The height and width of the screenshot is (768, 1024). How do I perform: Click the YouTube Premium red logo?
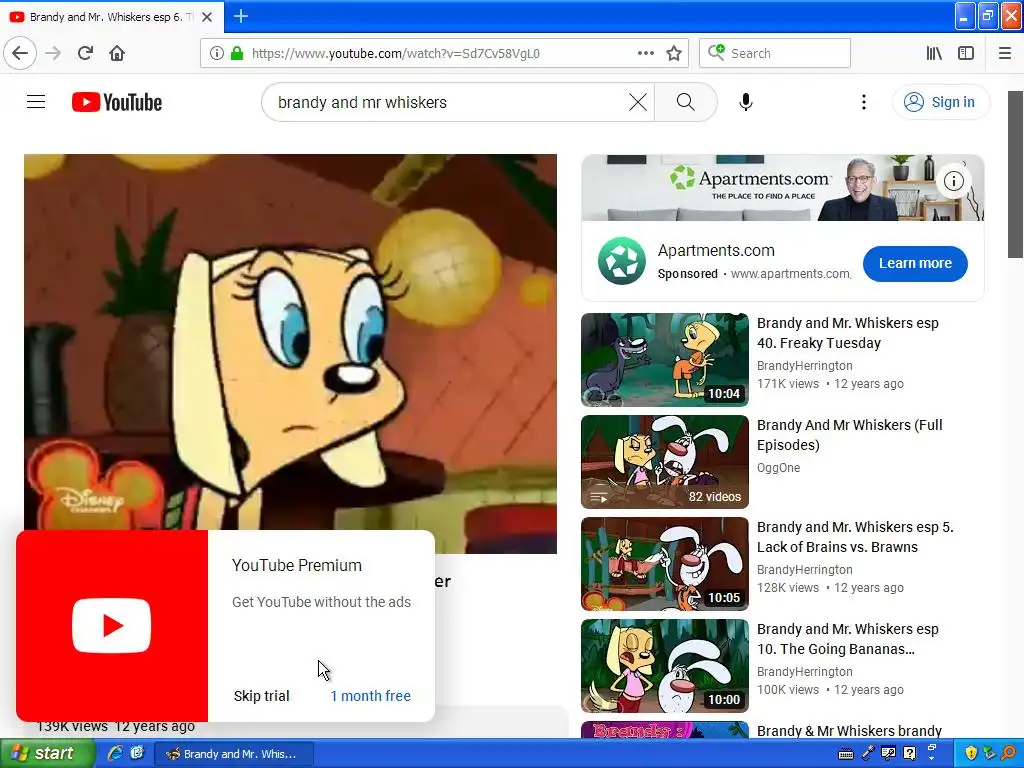112,626
